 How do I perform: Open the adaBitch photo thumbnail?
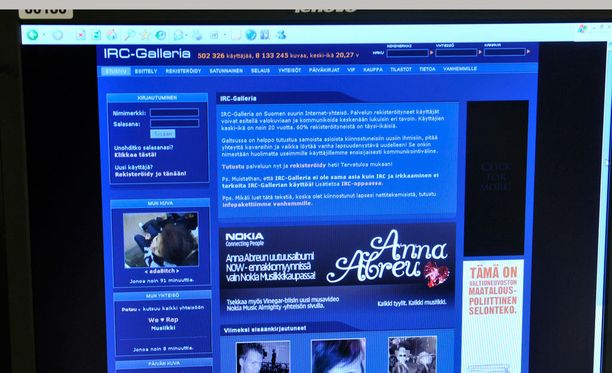(x=161, y=240)
